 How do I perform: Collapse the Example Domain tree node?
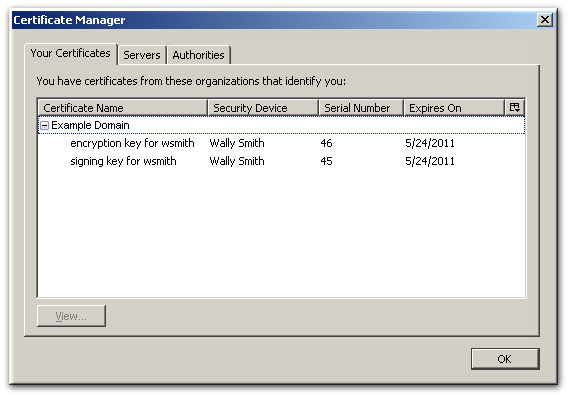coord(44,126)
